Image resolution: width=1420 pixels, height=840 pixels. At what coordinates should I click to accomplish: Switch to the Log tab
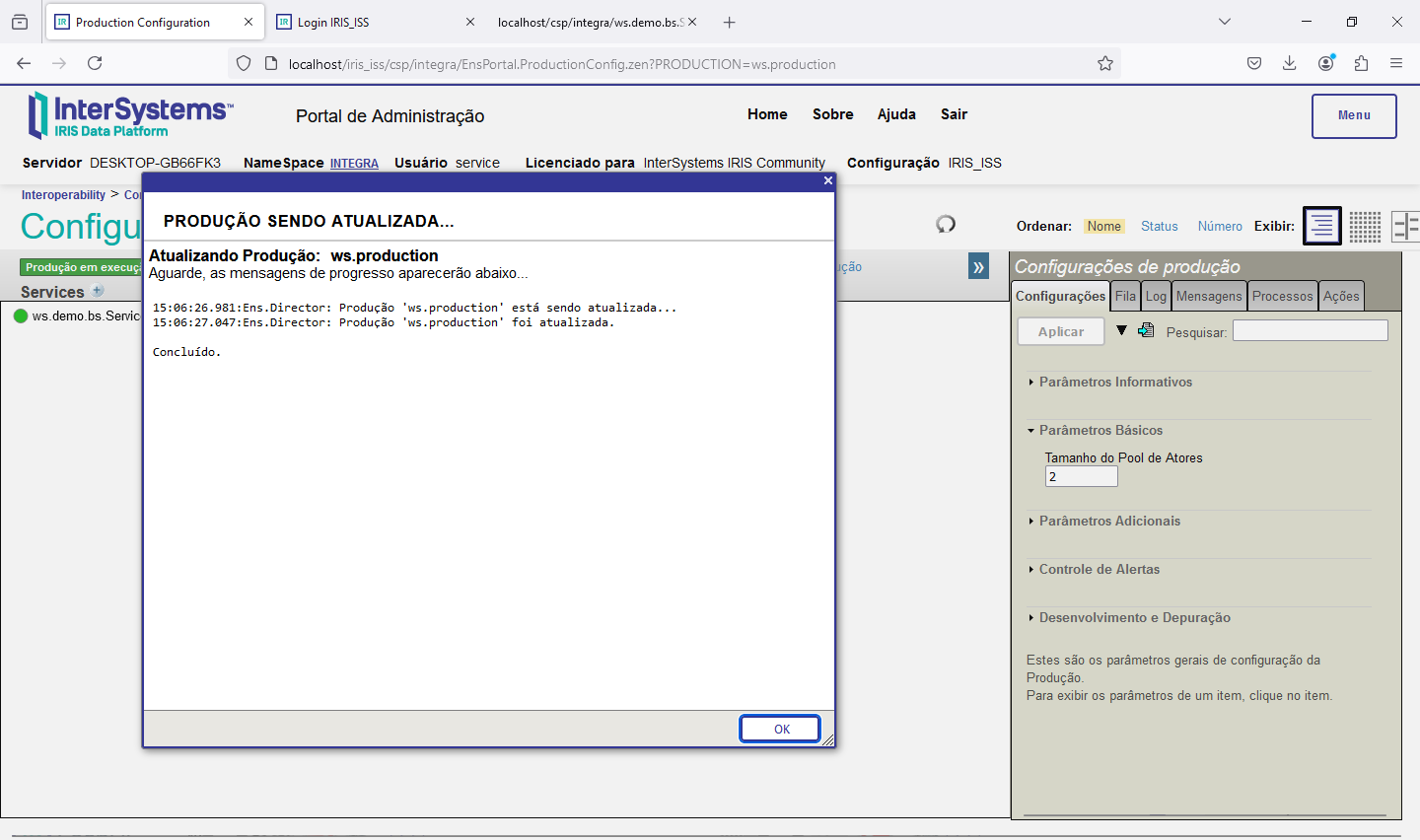click(1156, 296)
